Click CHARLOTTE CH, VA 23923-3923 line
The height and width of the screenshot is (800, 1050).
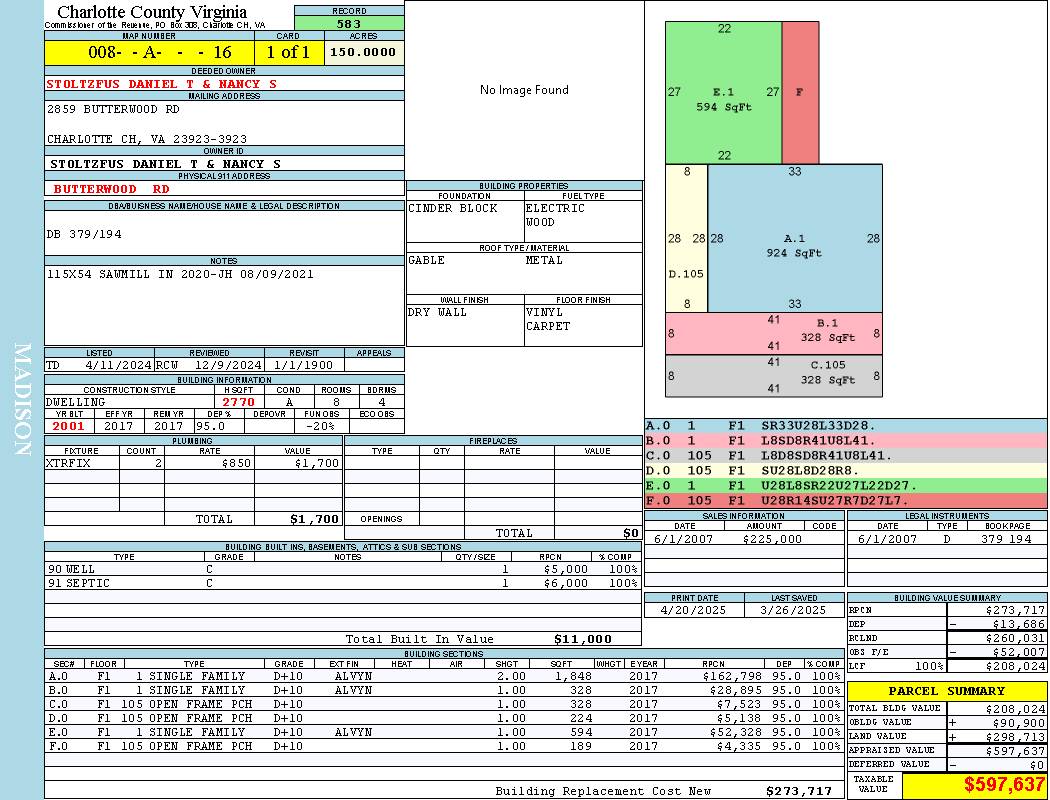click(147, 139)
